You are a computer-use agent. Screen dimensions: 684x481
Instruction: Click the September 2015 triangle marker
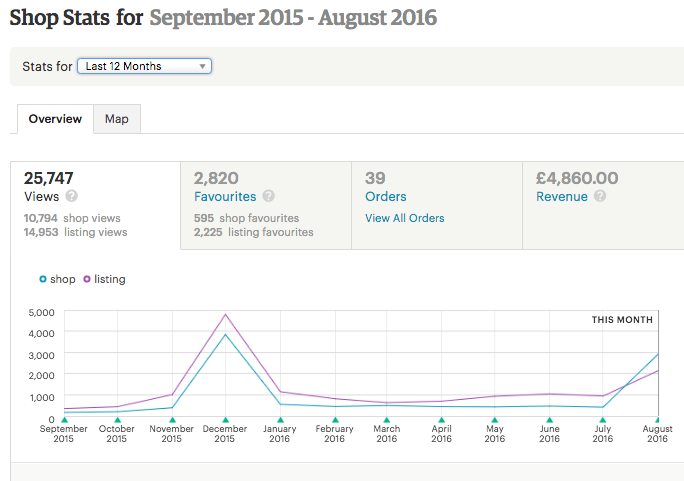[64, 420]
